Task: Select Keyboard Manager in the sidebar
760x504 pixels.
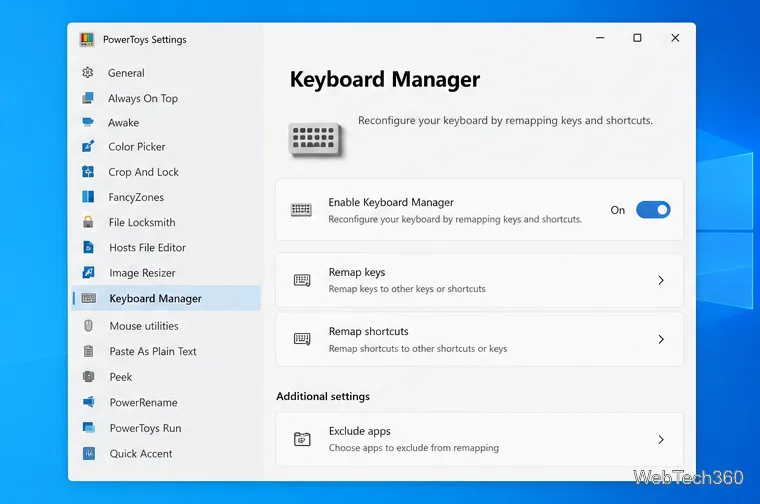Action: point(166,298)
